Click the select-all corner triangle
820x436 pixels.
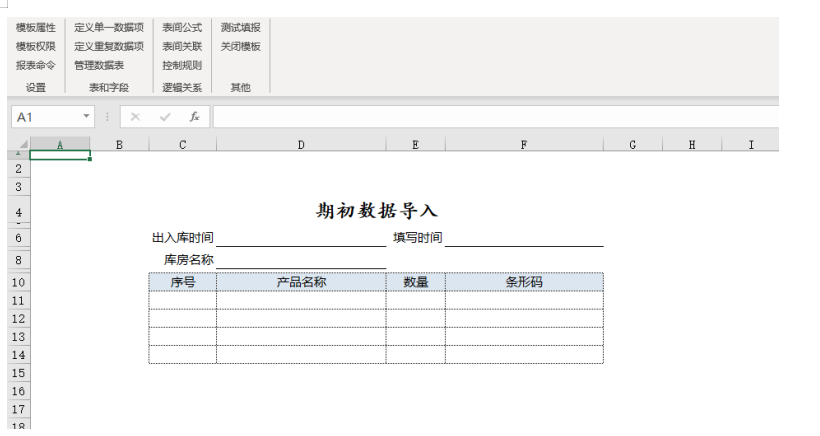coord(20,145)
